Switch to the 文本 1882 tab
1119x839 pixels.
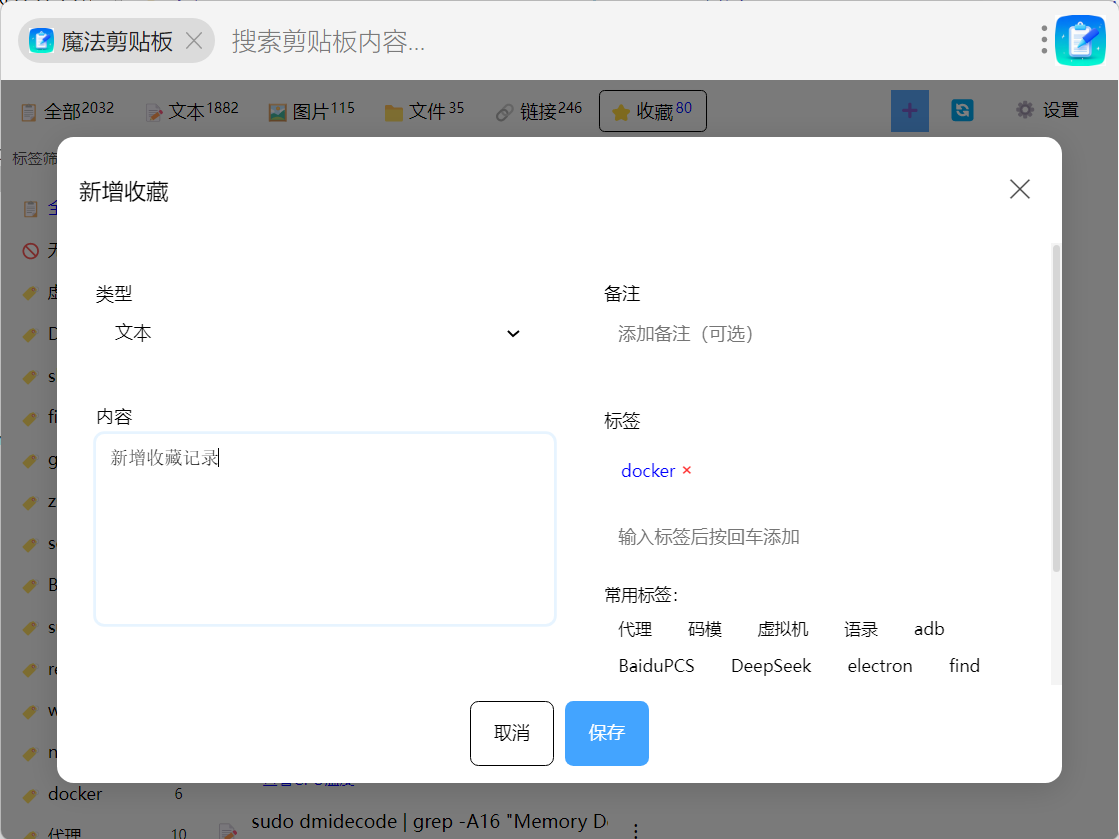click(x=192, y=111)
